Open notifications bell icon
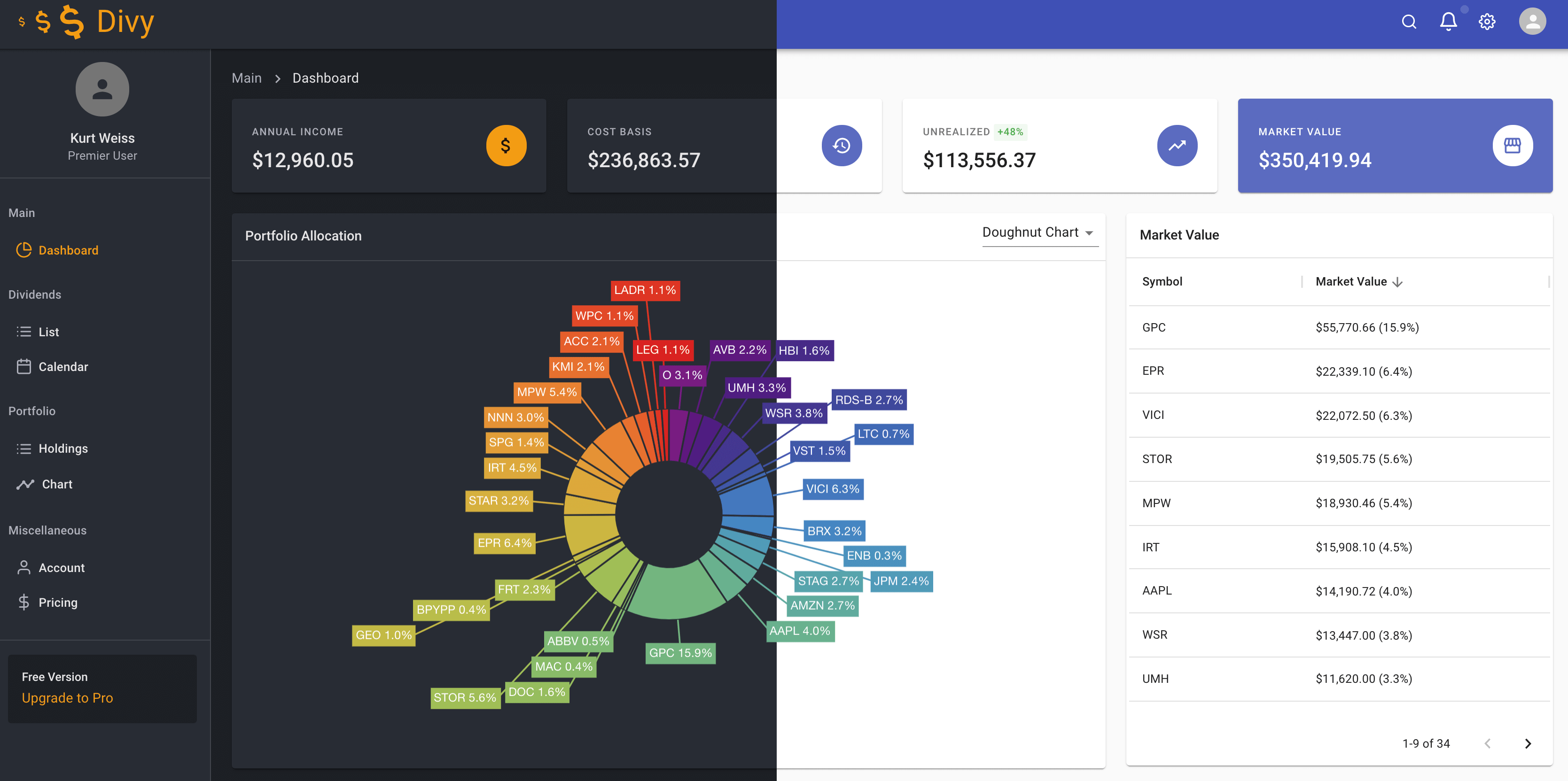Screen dimensions: 1568x781 1448,22
